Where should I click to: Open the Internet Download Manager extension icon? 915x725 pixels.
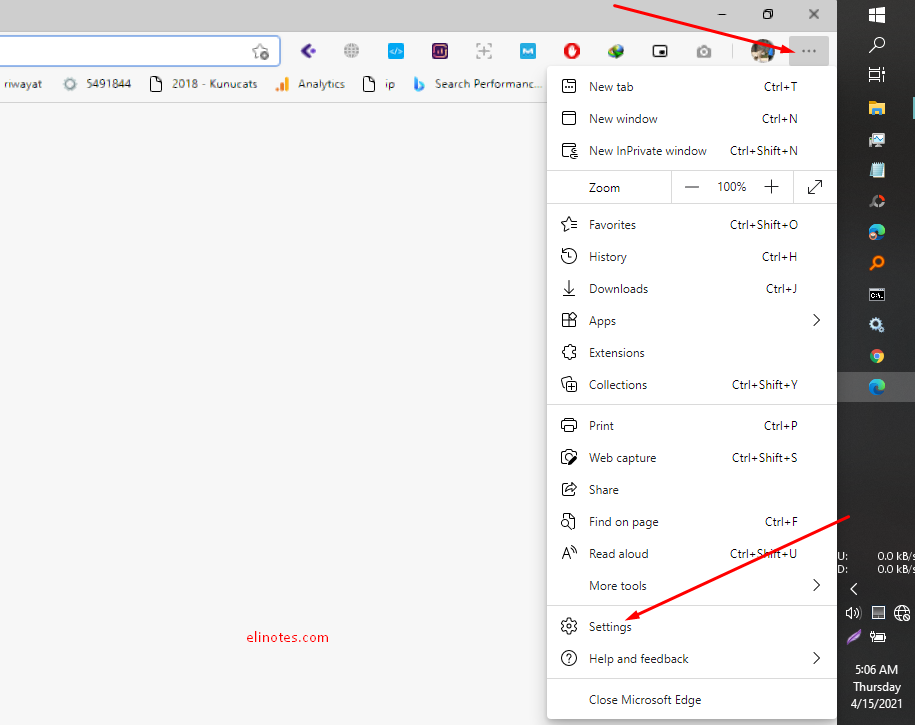click(x=615, y=51)
